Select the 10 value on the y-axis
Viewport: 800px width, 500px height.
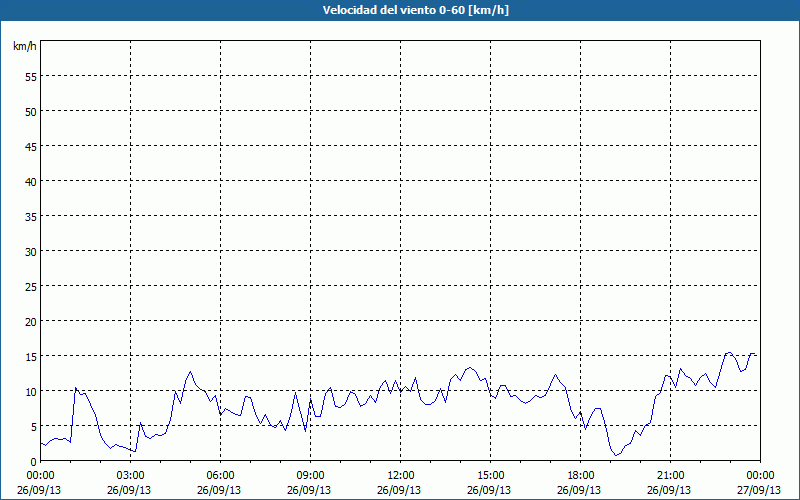(31, 391)
